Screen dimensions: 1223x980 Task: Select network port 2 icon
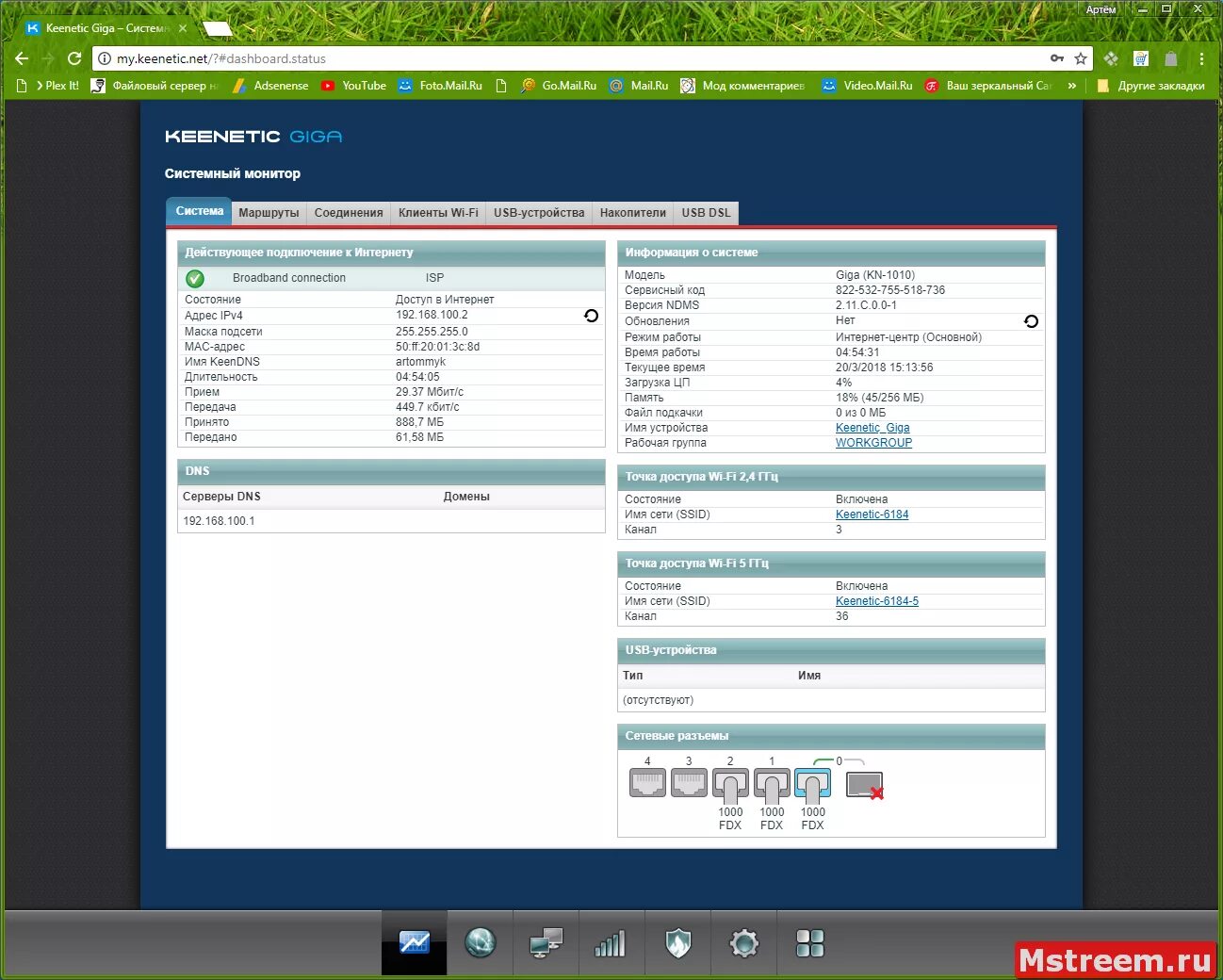tap(730, 784)
